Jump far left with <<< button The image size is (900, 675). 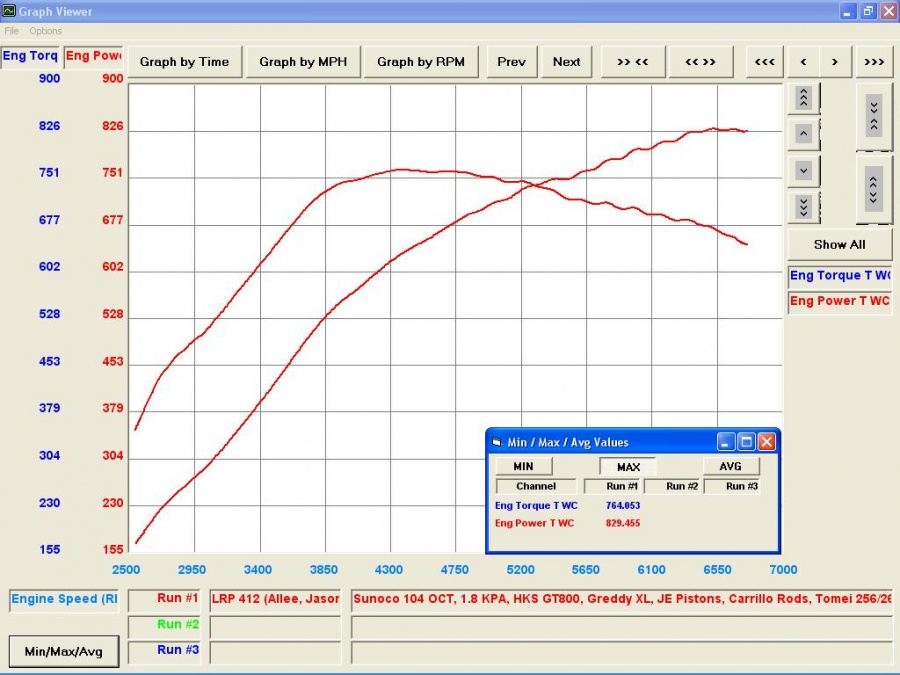(765, 62)
